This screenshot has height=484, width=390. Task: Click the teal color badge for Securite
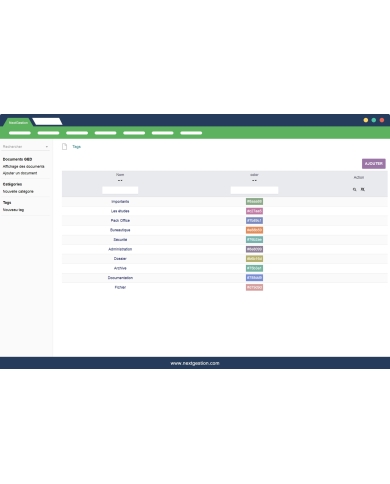pyautogui.click(x=254, y=240)
